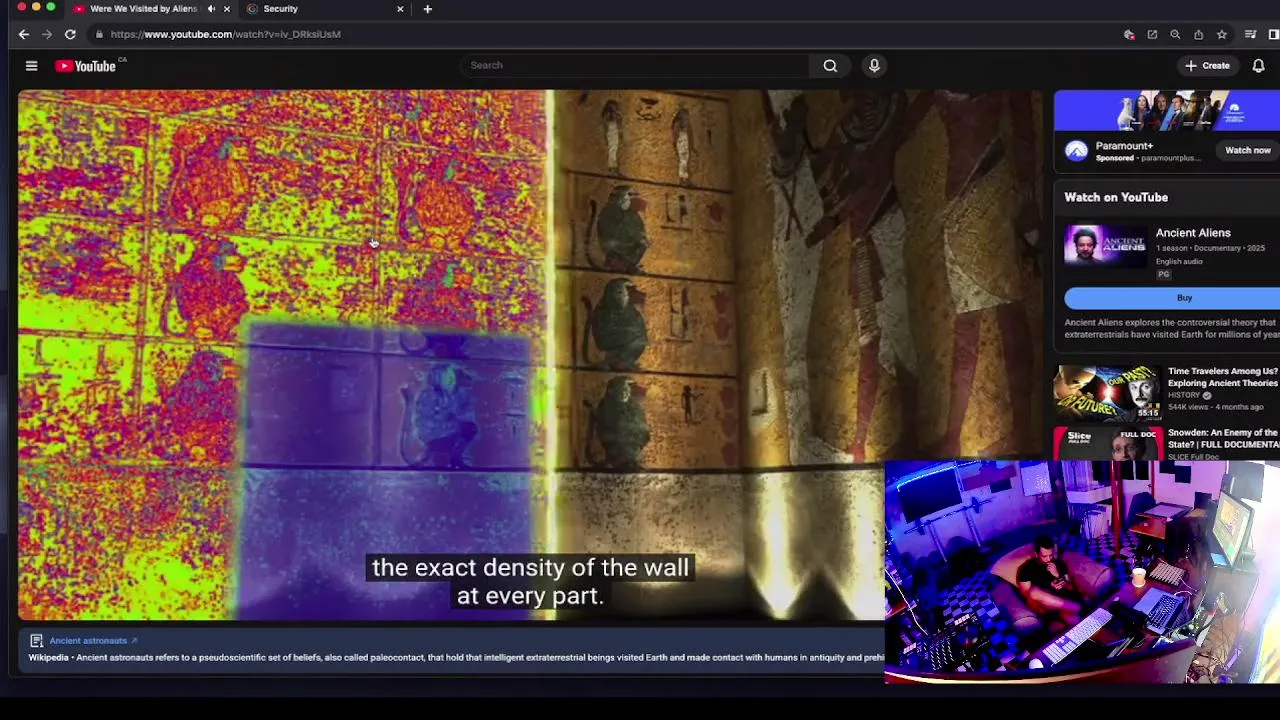This screenshot has width=1280, height=720.
Task: Bookmark this page with star icon
Action: point(1221,34)
